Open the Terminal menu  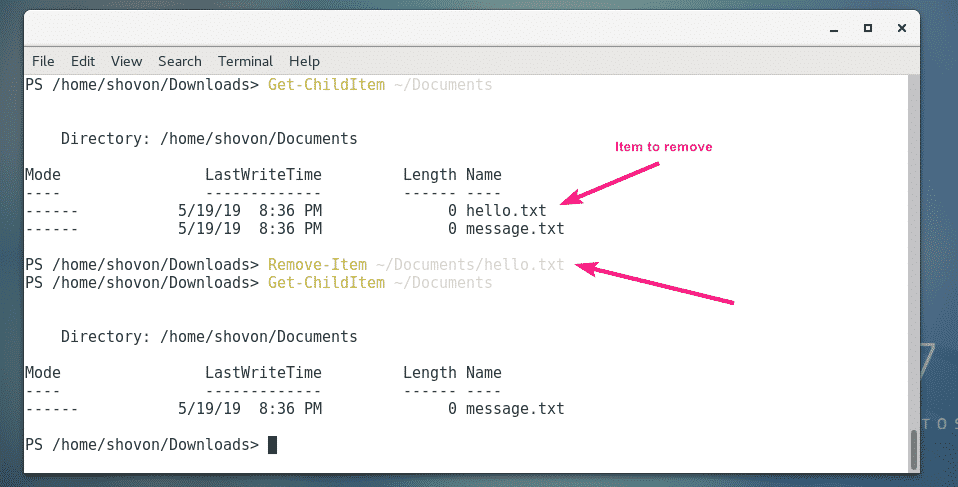(245, 61)
